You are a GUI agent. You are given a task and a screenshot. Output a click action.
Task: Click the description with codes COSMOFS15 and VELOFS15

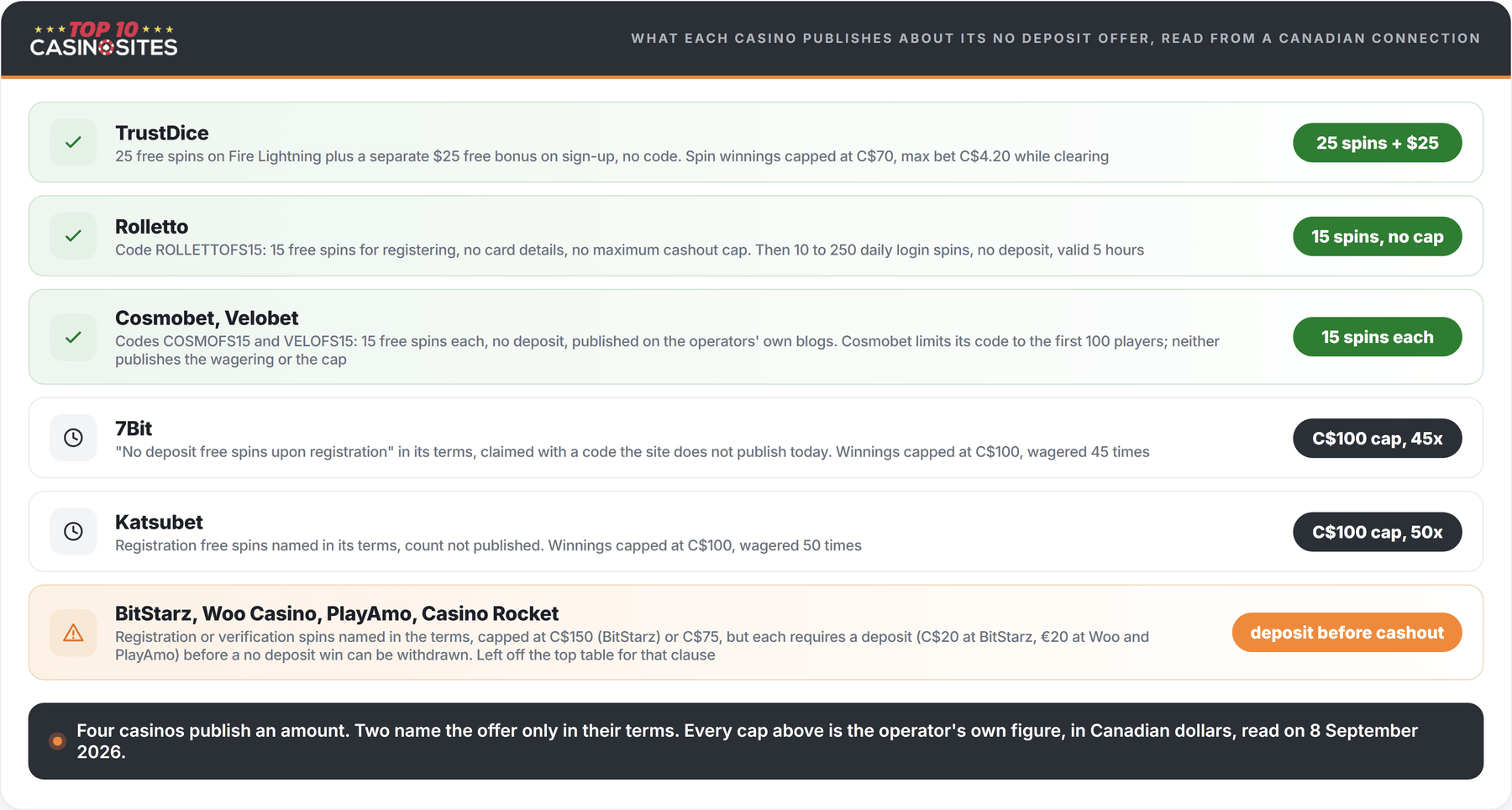(x=667, y=350)
